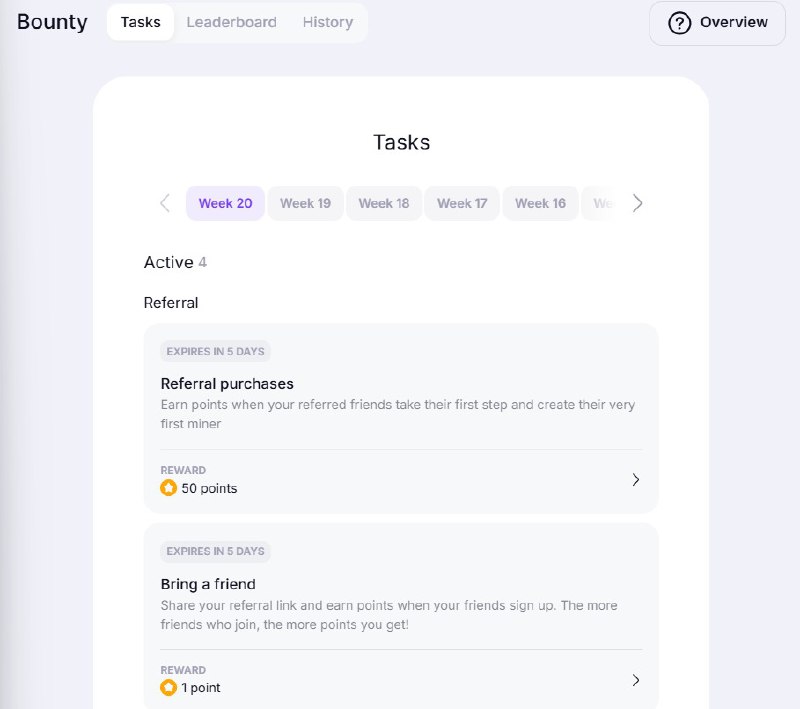This screenshot has width=800, height=709.
Task: Click the coin icon beside 1 point
Action: point(168,688)
